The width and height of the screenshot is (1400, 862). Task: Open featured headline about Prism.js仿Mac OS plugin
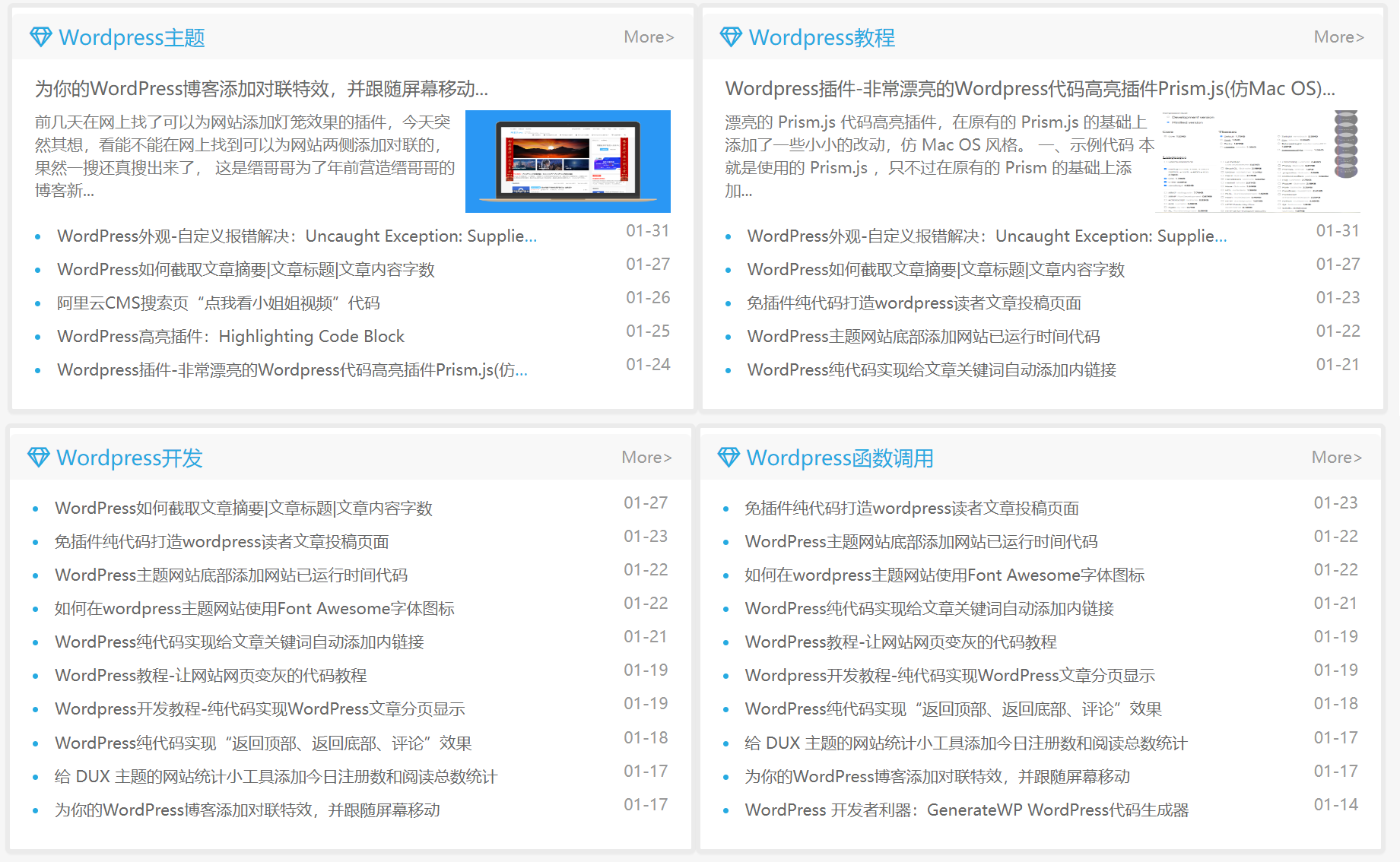coord(1030,89)
